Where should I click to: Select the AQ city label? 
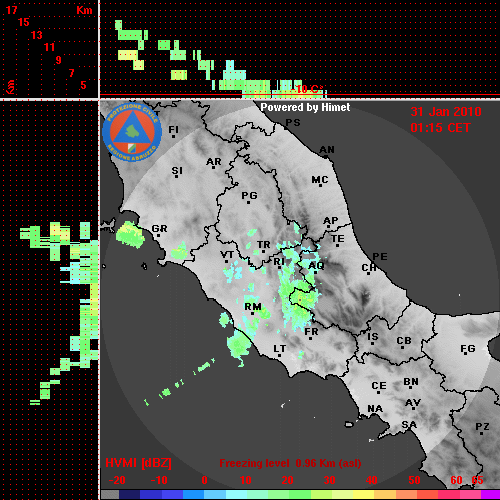(316, 265)
